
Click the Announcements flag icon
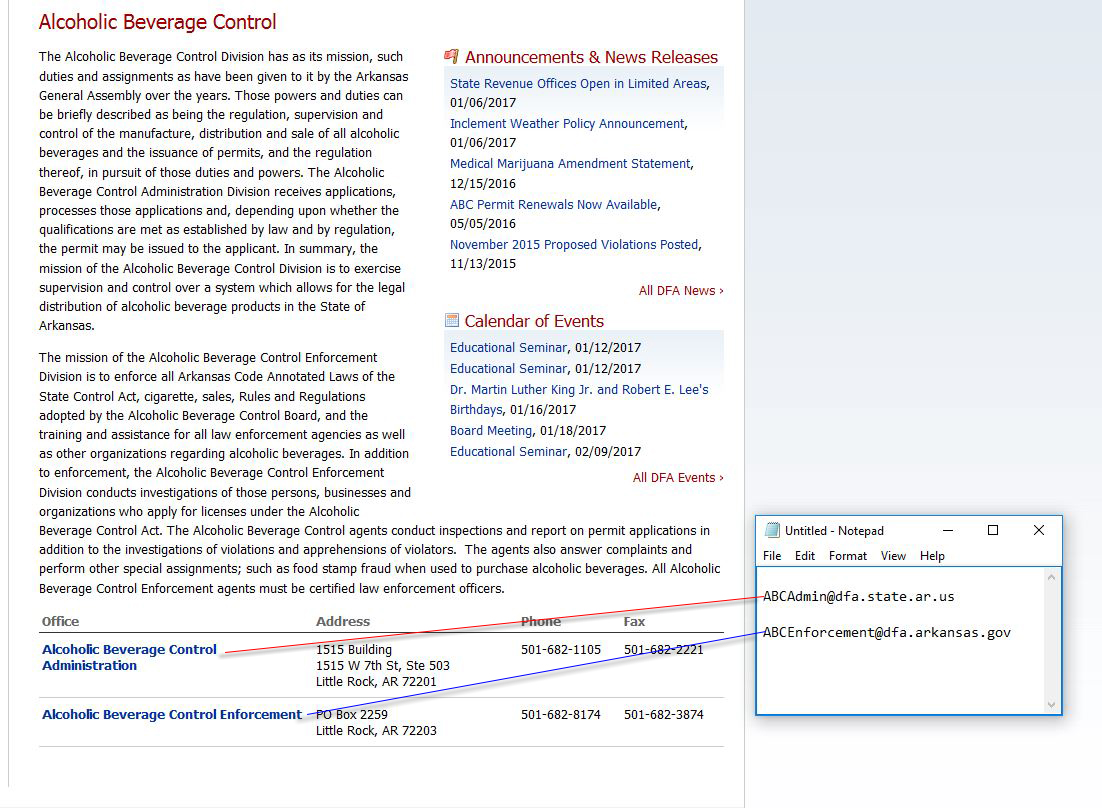(x=452, y=56)
